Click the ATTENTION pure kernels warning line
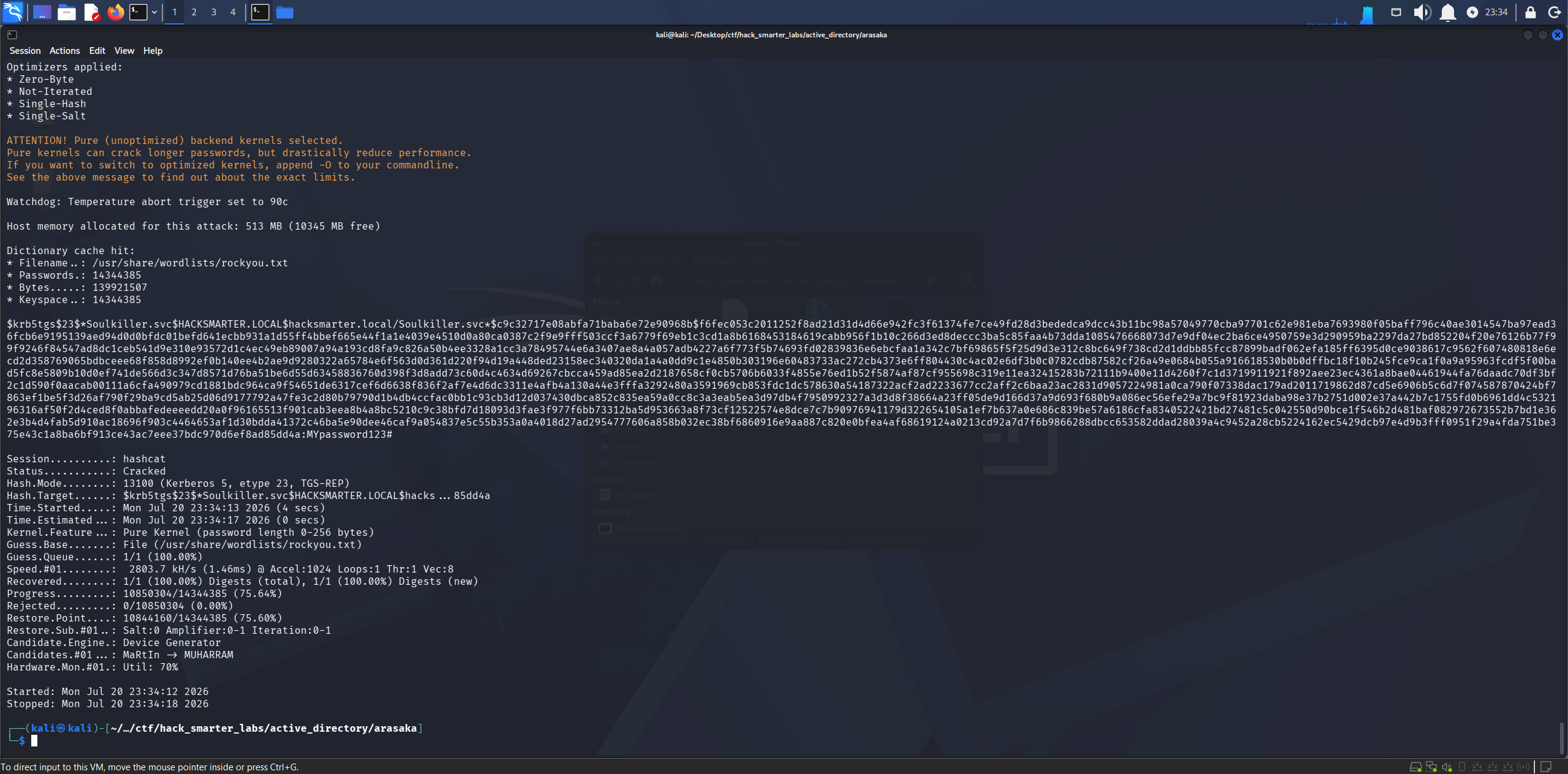Viewport: 1568px width, 774px height. [175, 140]
